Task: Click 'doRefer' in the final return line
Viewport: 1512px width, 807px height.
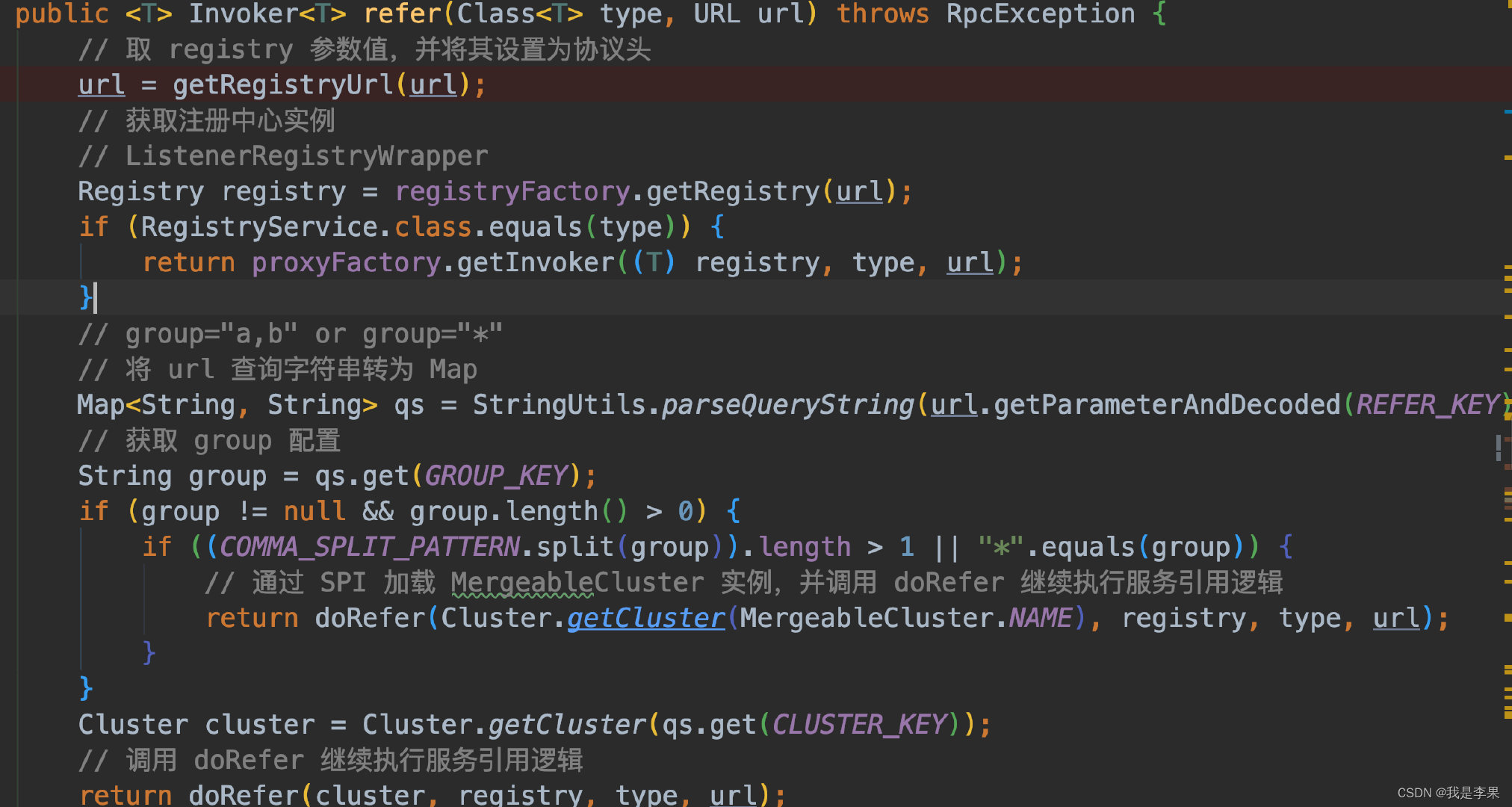Action: [x=244, y=794]
